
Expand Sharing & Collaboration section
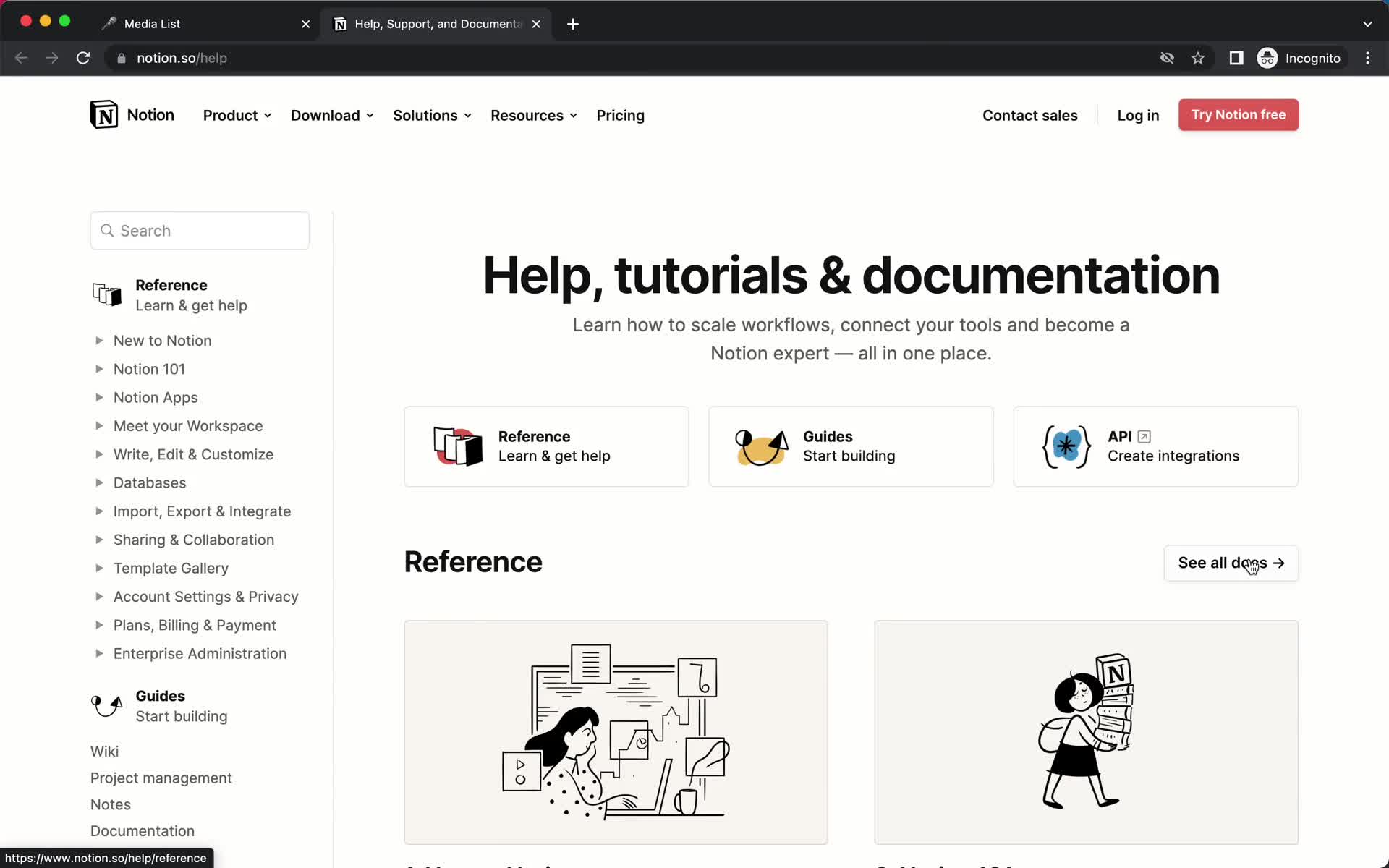click(99, 540)
